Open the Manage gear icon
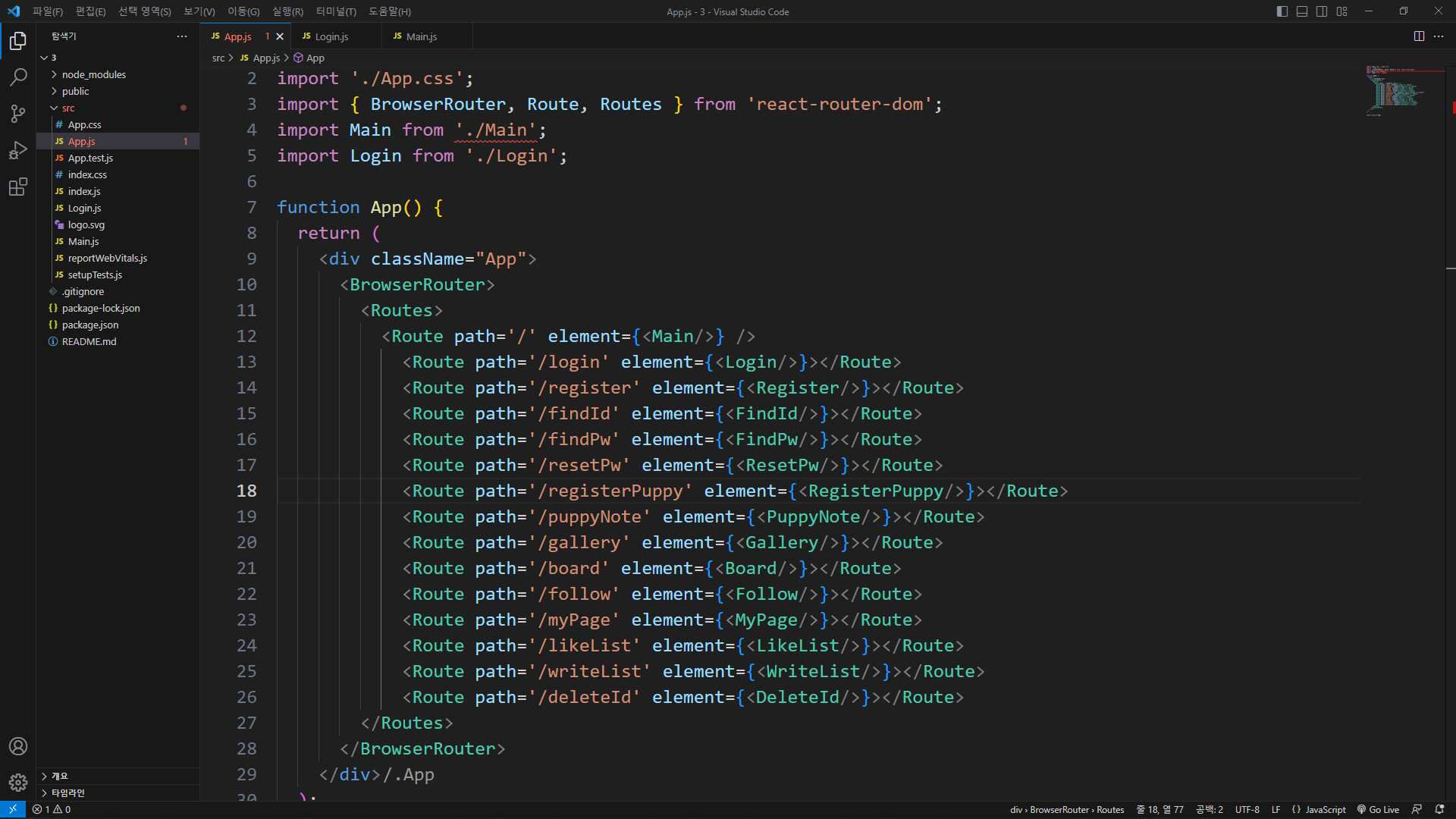Screen dimensions: 1456x819 tap(18, 782)
